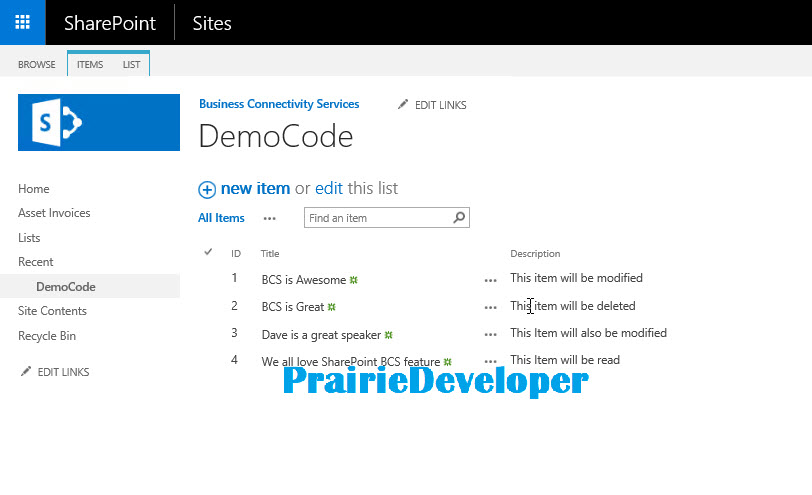
Task: Switch to the BROWSE ribbon tab
Action: click(36, 65)
